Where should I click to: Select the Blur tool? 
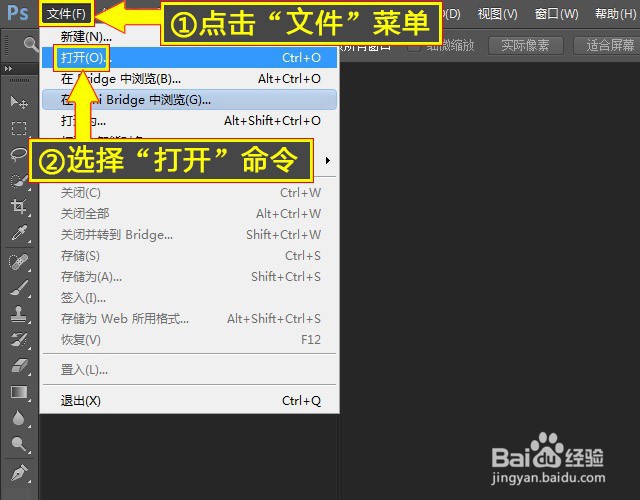(19, 418)
